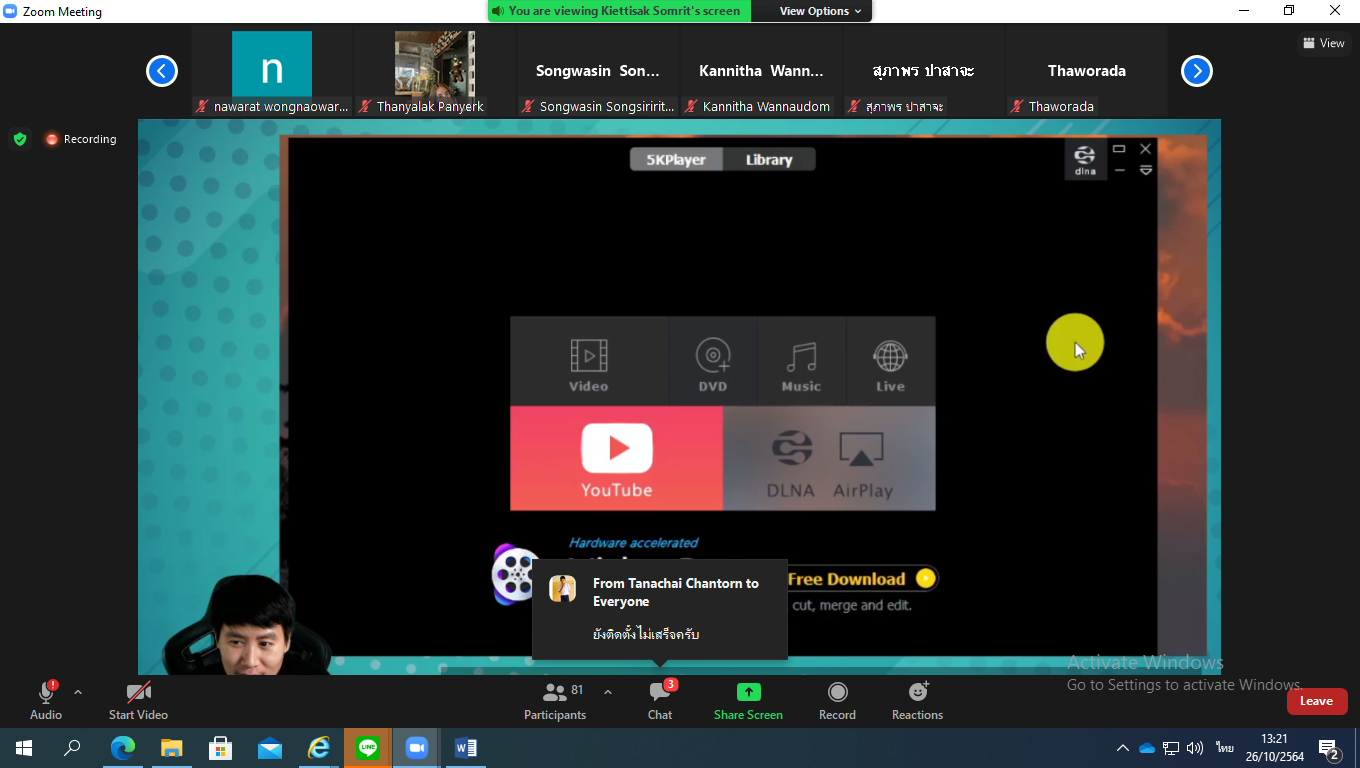This screenshot has width=1360, height=768.
Task: Show next participants with right arrow
Action: tap(1197, 71)
